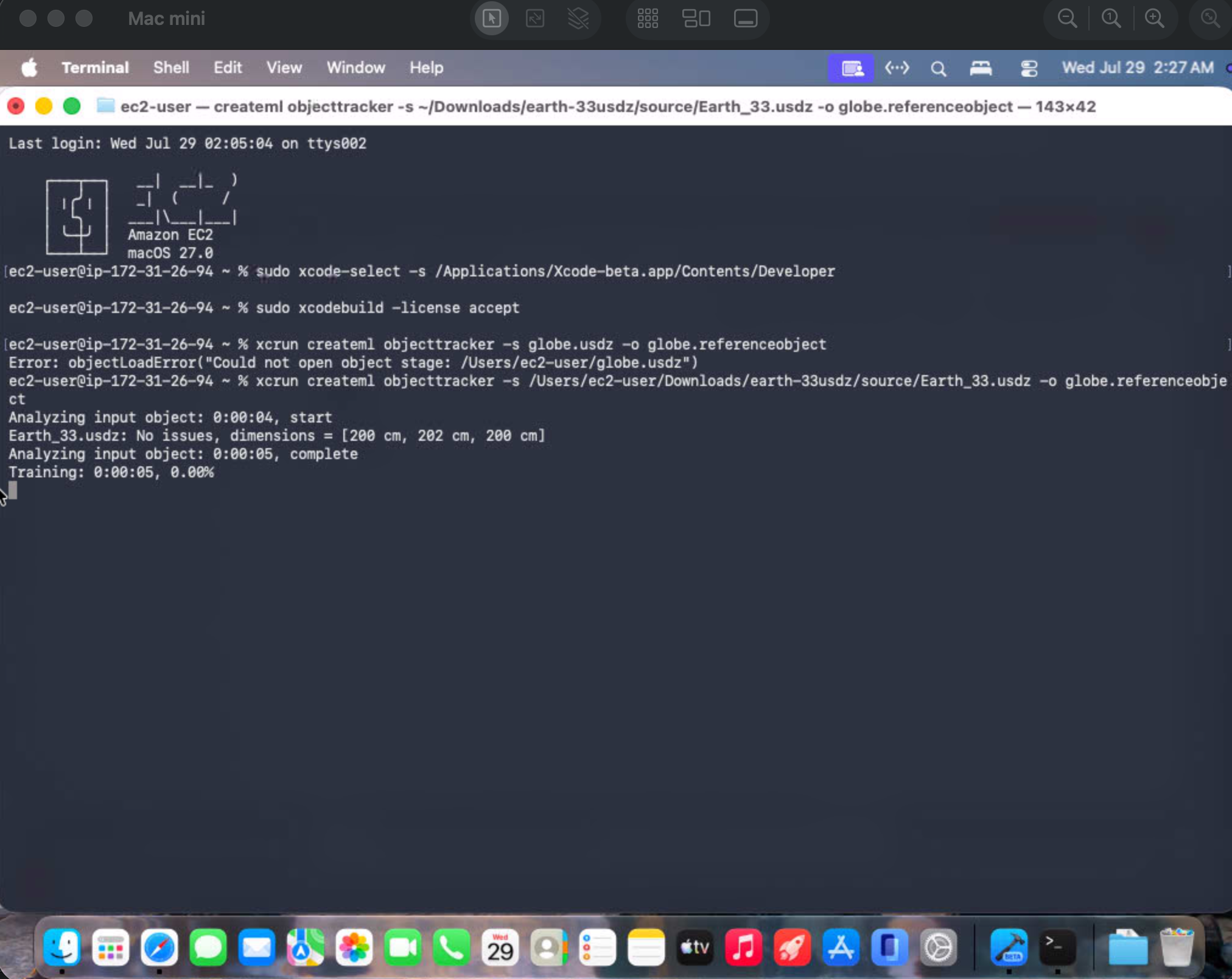Open the Help menu
This screenshot has width=1232, height=979.
(426, 68)
